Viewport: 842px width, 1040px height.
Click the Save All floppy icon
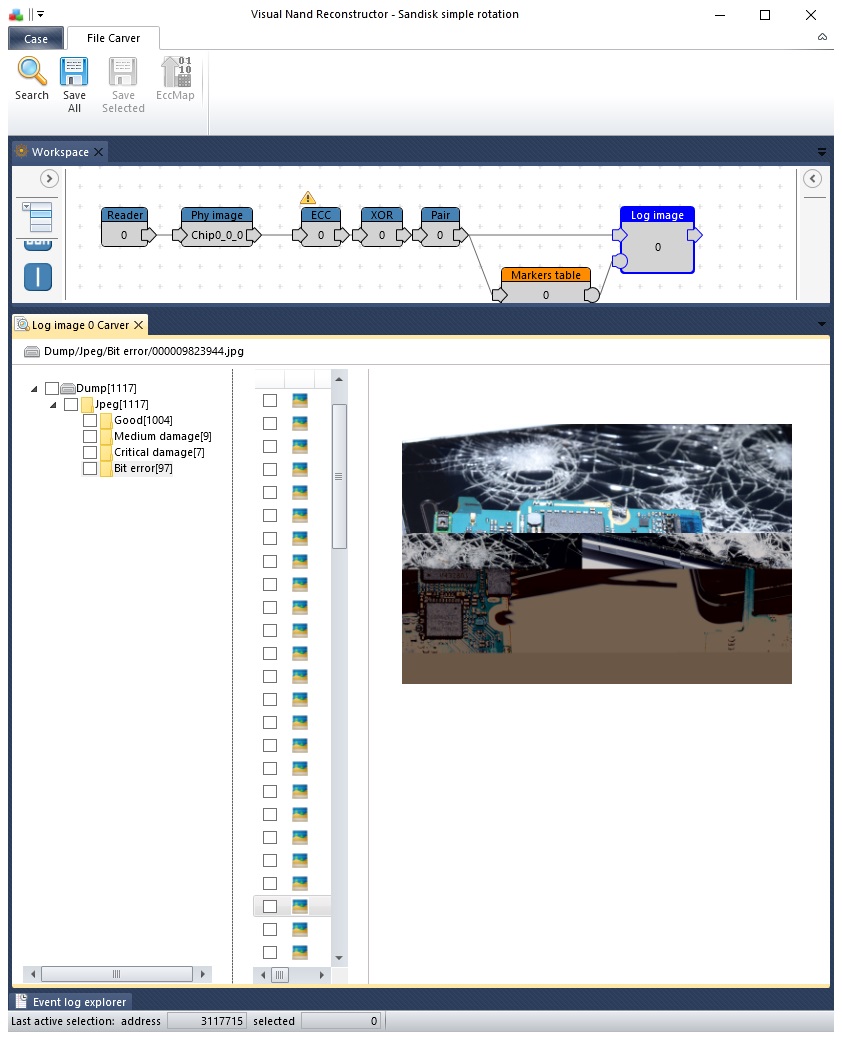[x=74, y=71]
